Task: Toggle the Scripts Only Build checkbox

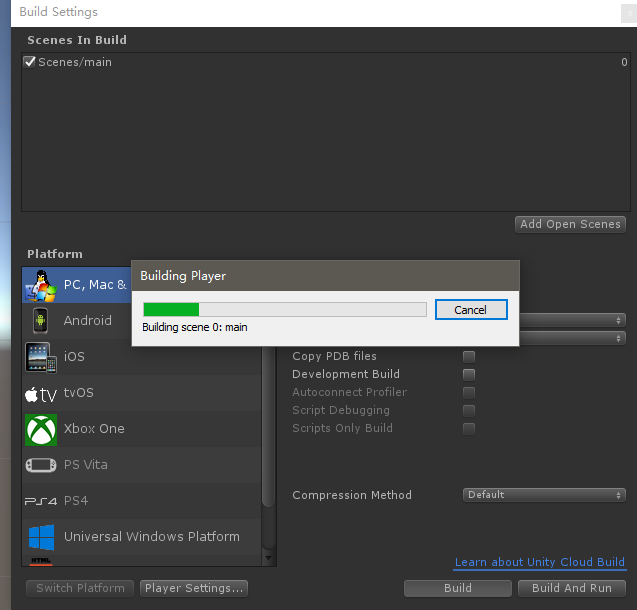Action: click(x=469, y=428)
